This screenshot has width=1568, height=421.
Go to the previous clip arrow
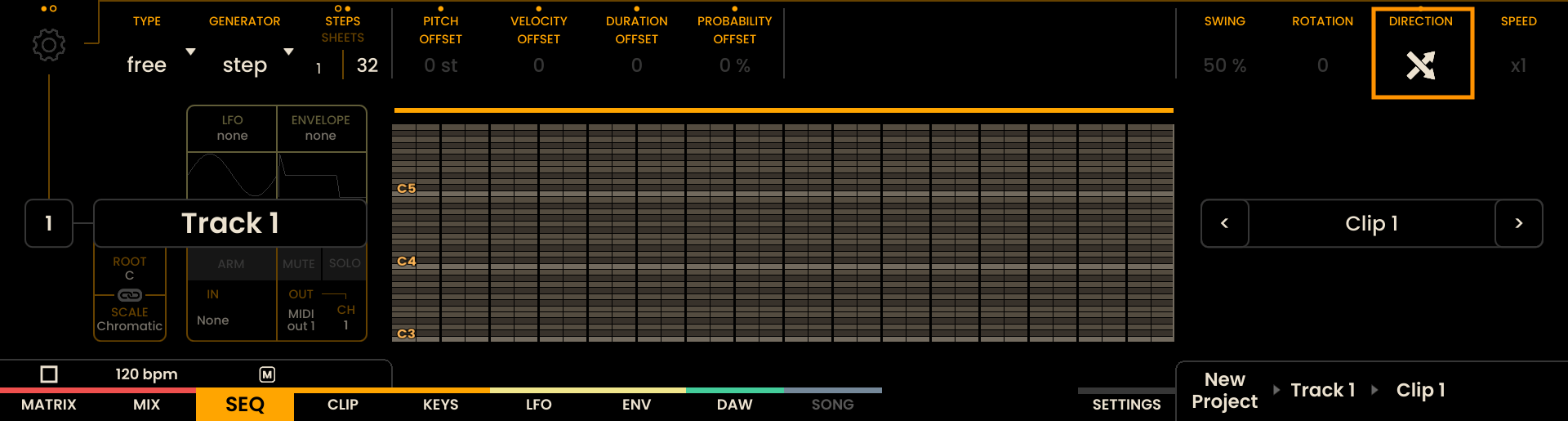click(x=1224, y=223)
